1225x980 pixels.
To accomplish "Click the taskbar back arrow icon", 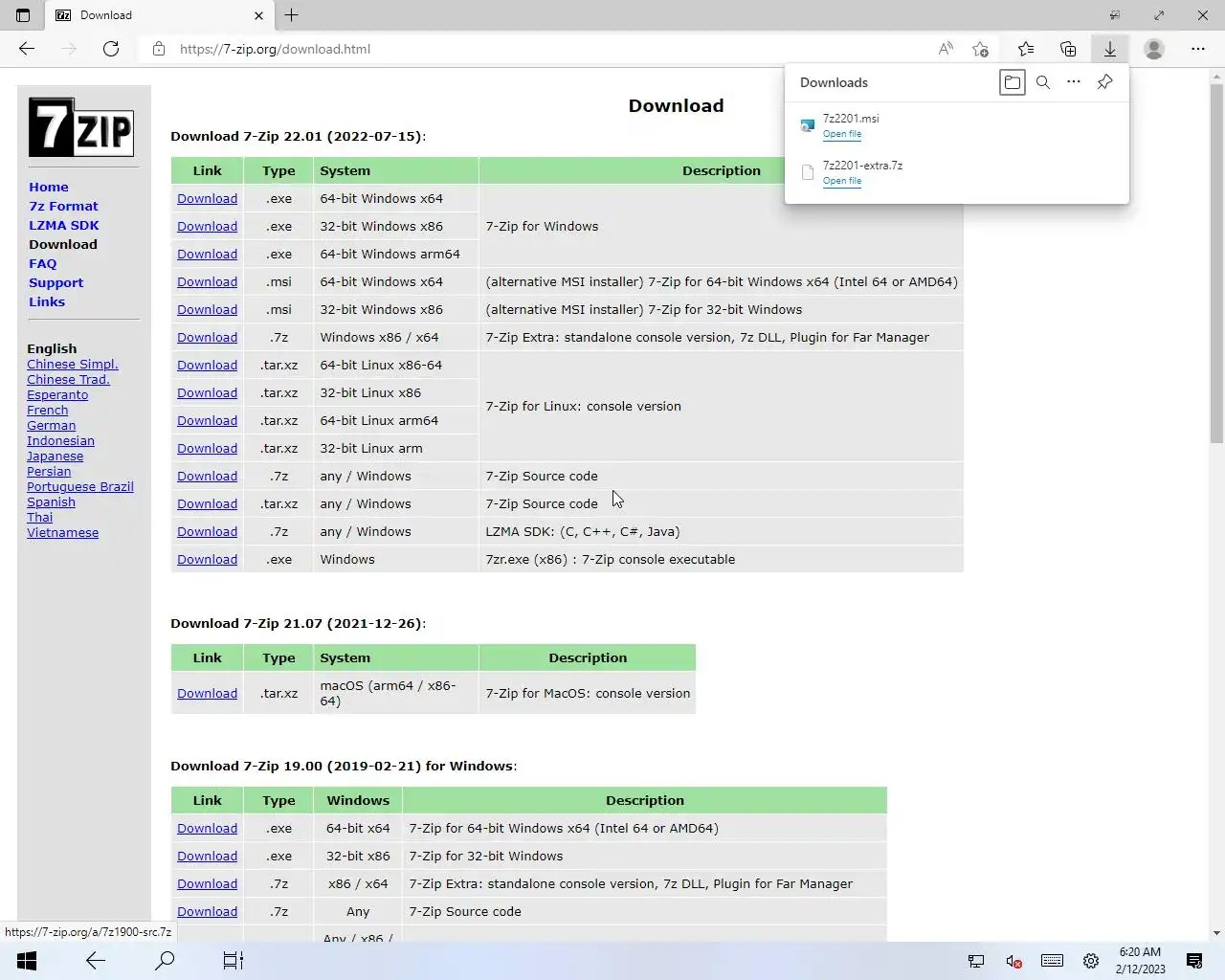I will pyautogui.click(x=96, y=961).
